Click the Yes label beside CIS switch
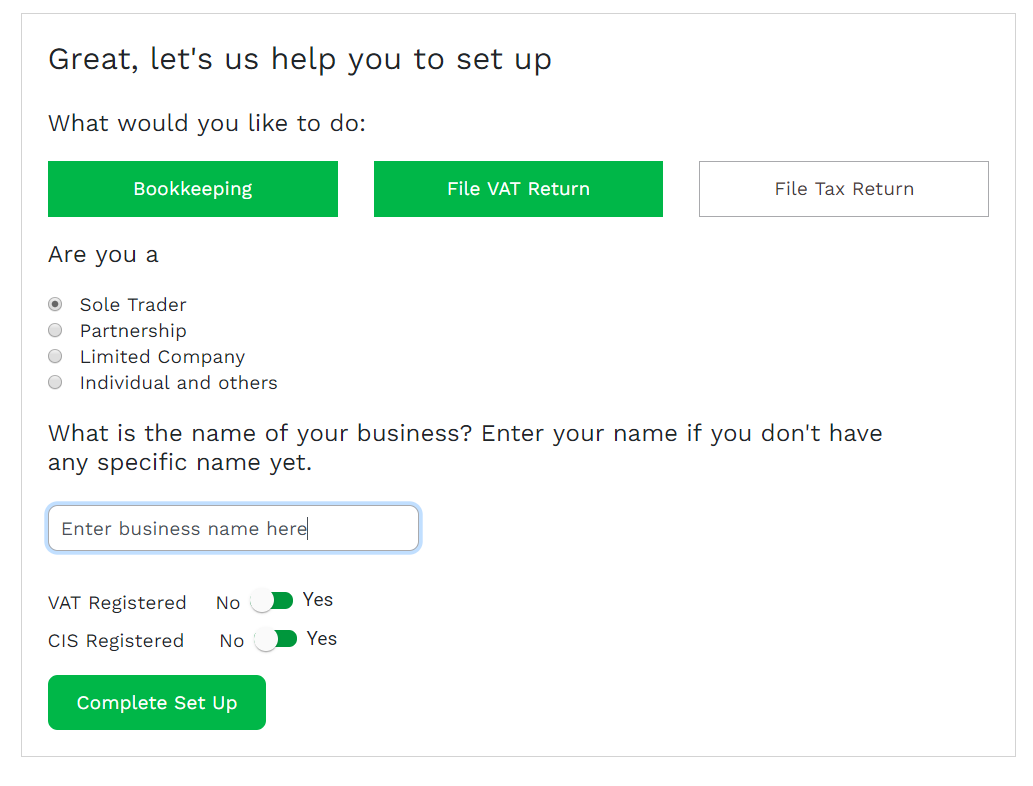The image size is (1033, 786). click(322, 639)
